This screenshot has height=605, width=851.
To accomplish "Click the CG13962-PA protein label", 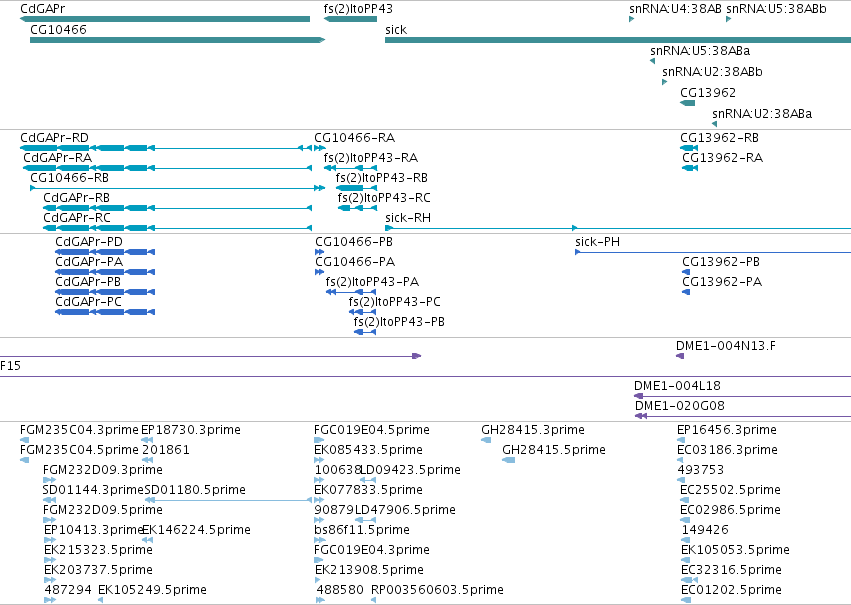I will [722, 282].
